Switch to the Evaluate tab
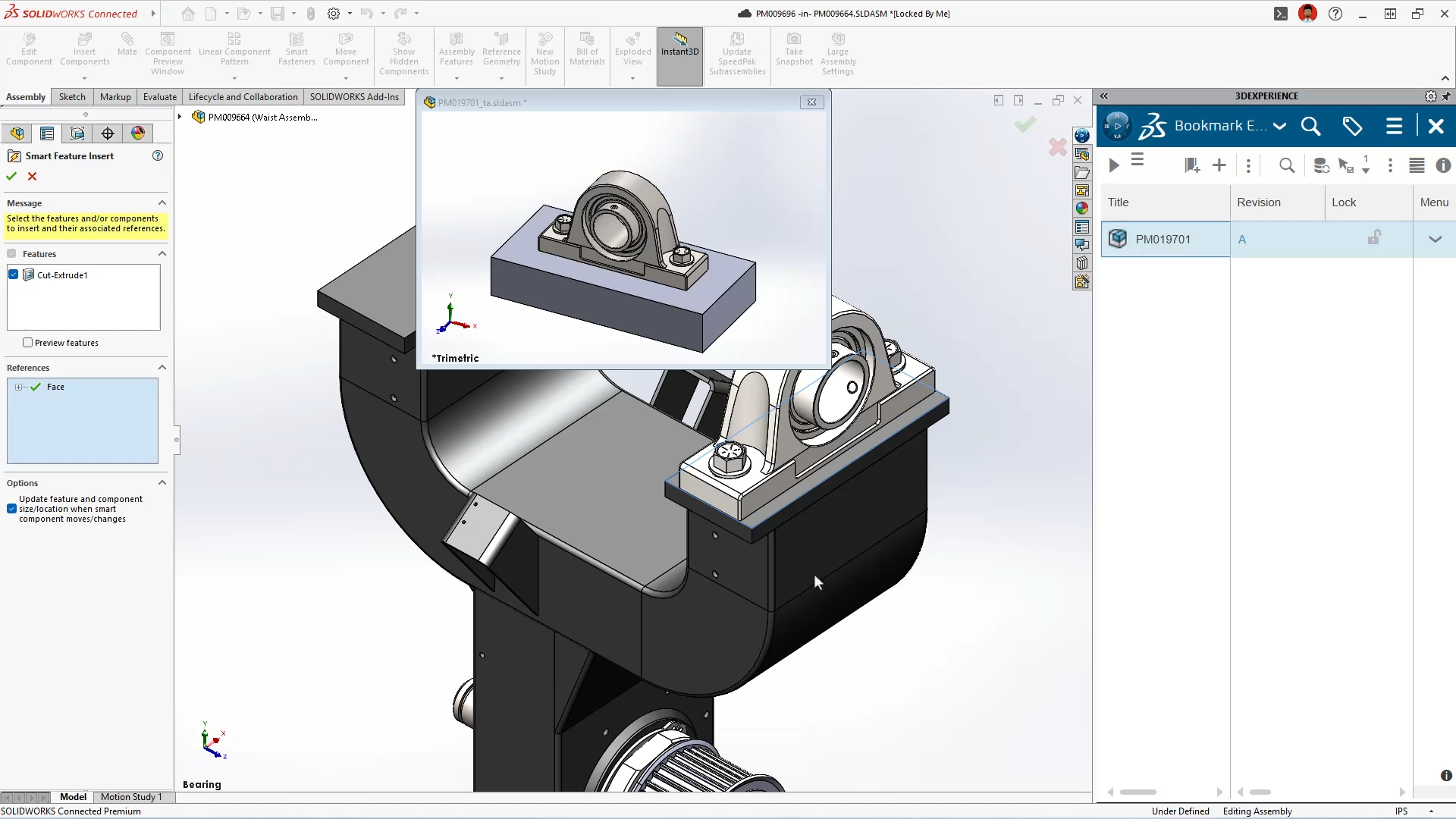The width and height of the screenshot is (1456, 819). point(160,96)
